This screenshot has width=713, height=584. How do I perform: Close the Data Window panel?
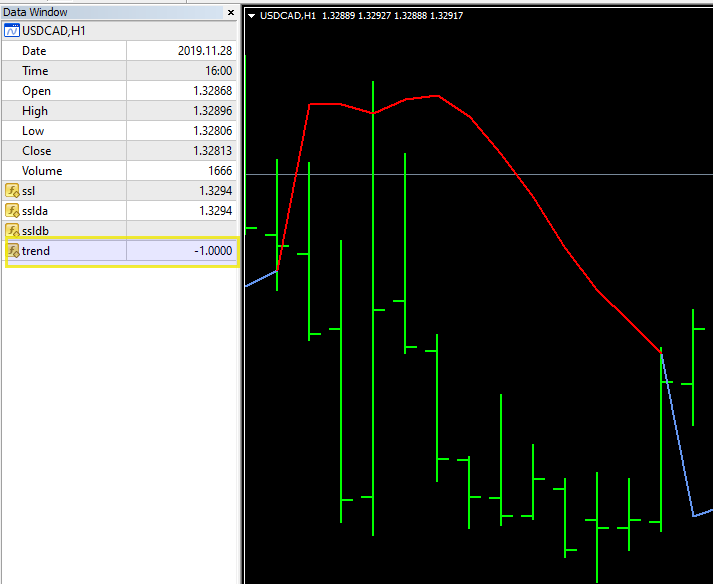point(231,12)
